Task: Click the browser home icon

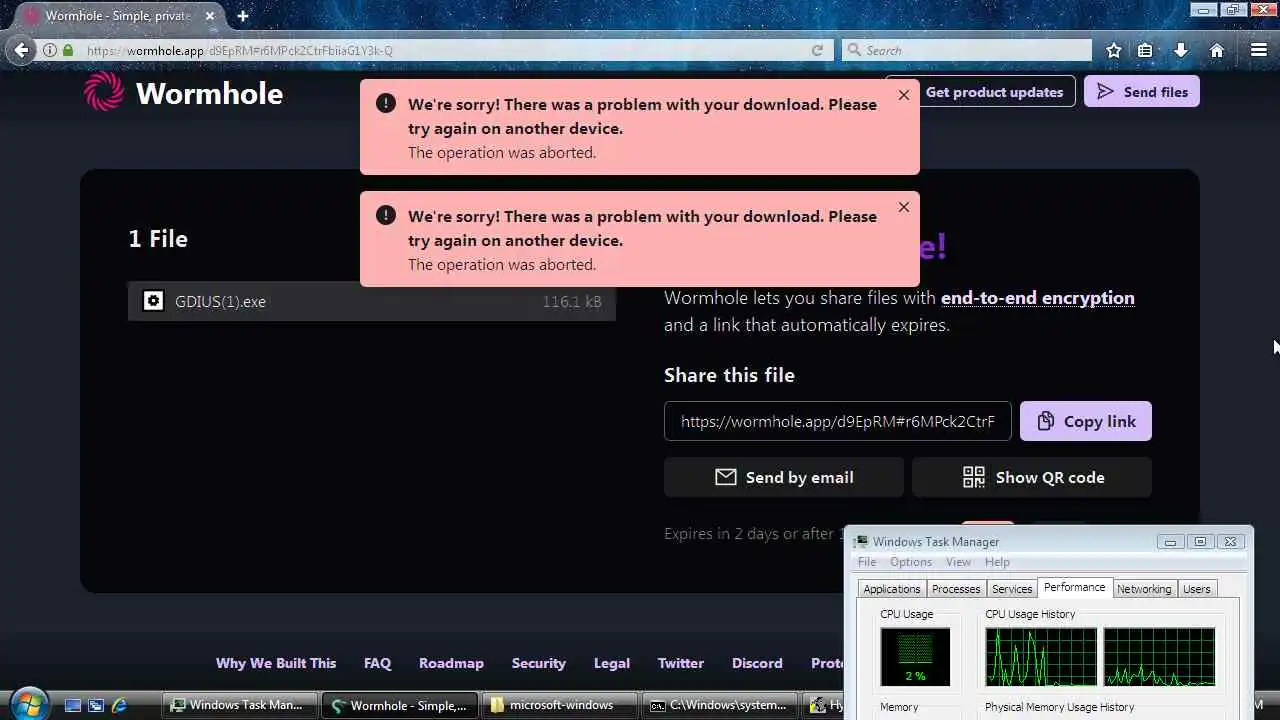Action: (x=1217, y=50)
